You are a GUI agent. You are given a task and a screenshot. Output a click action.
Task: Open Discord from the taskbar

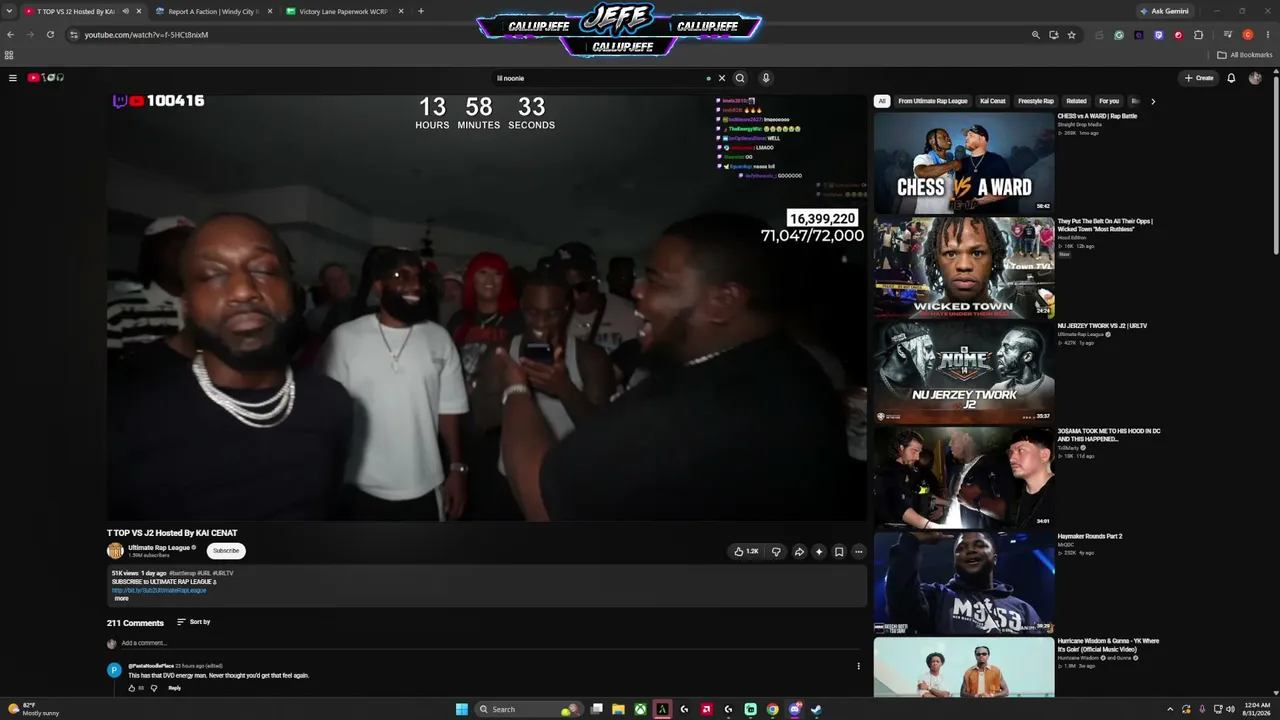(x=794, y=709)
